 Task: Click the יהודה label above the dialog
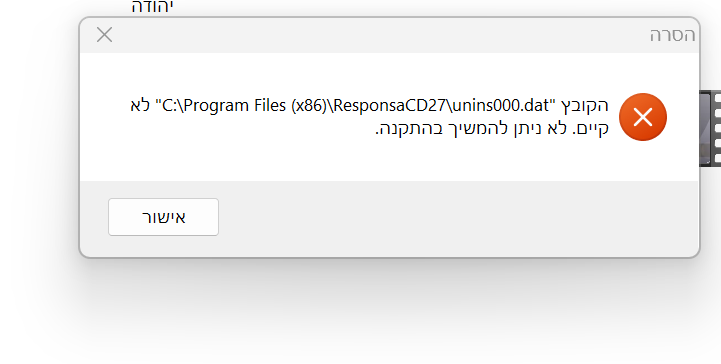[x=152, y=6]
